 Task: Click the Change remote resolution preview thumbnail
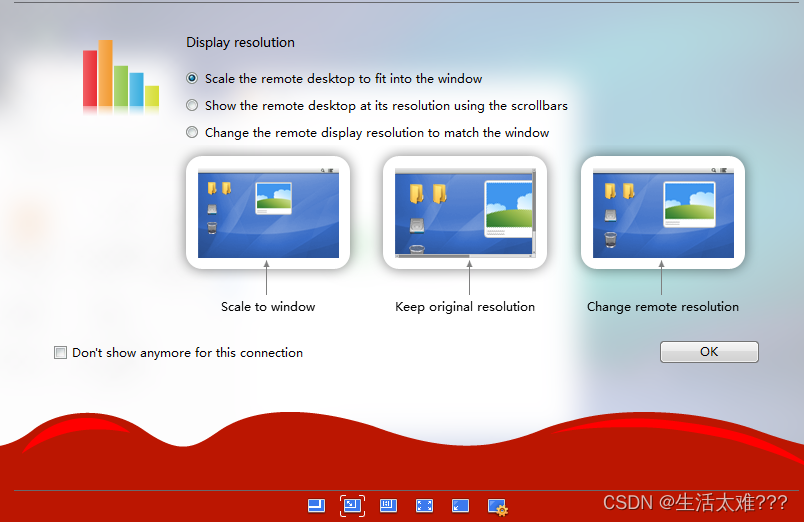click(663, 213)
